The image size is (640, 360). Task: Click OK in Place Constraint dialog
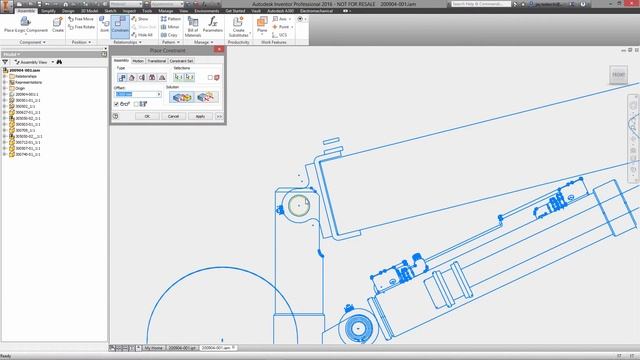(x=147, y=116)
